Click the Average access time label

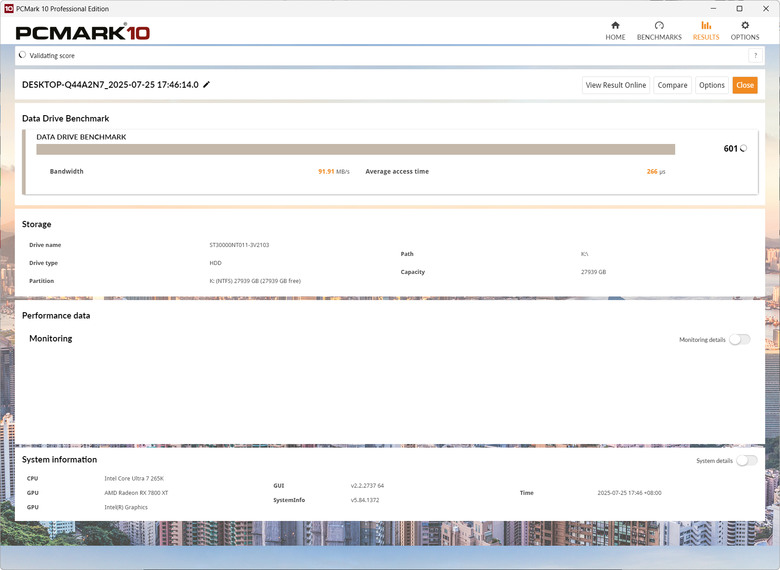click(x=397, y=172)
